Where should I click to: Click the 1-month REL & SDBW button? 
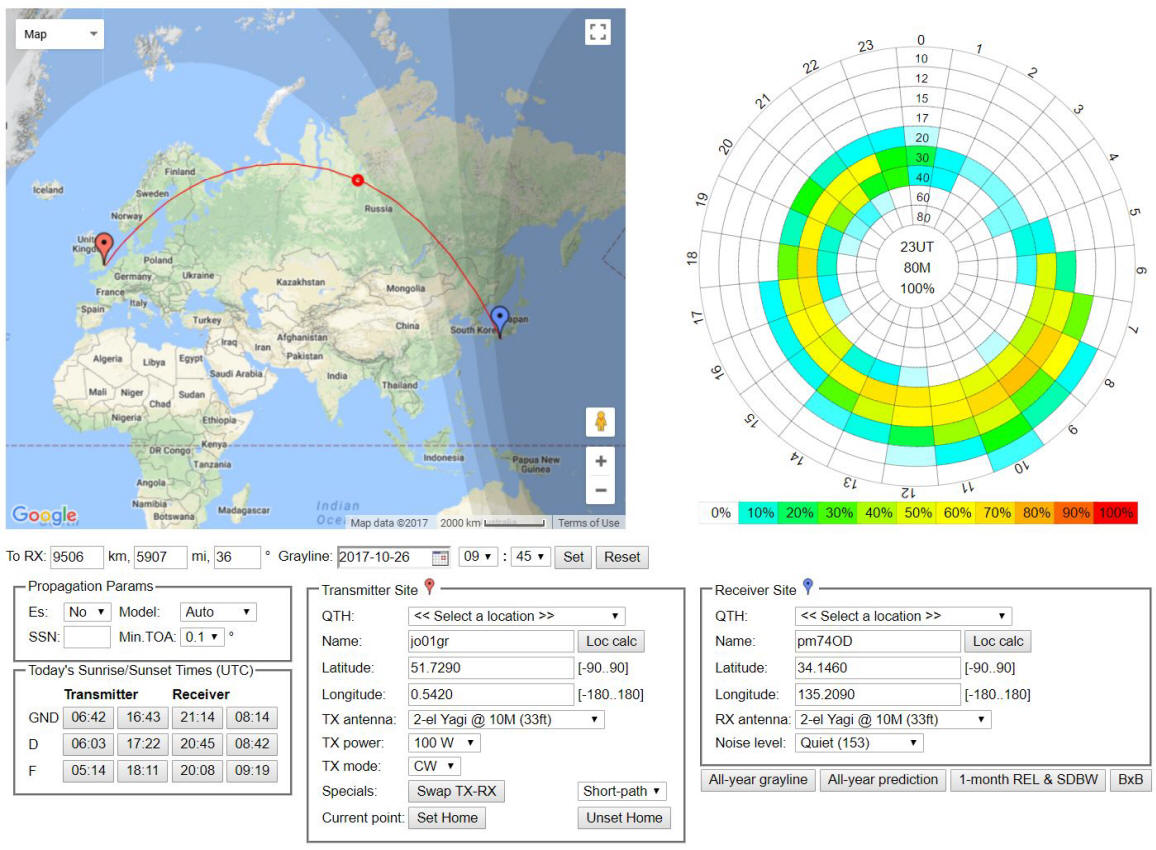[1026, 780]
